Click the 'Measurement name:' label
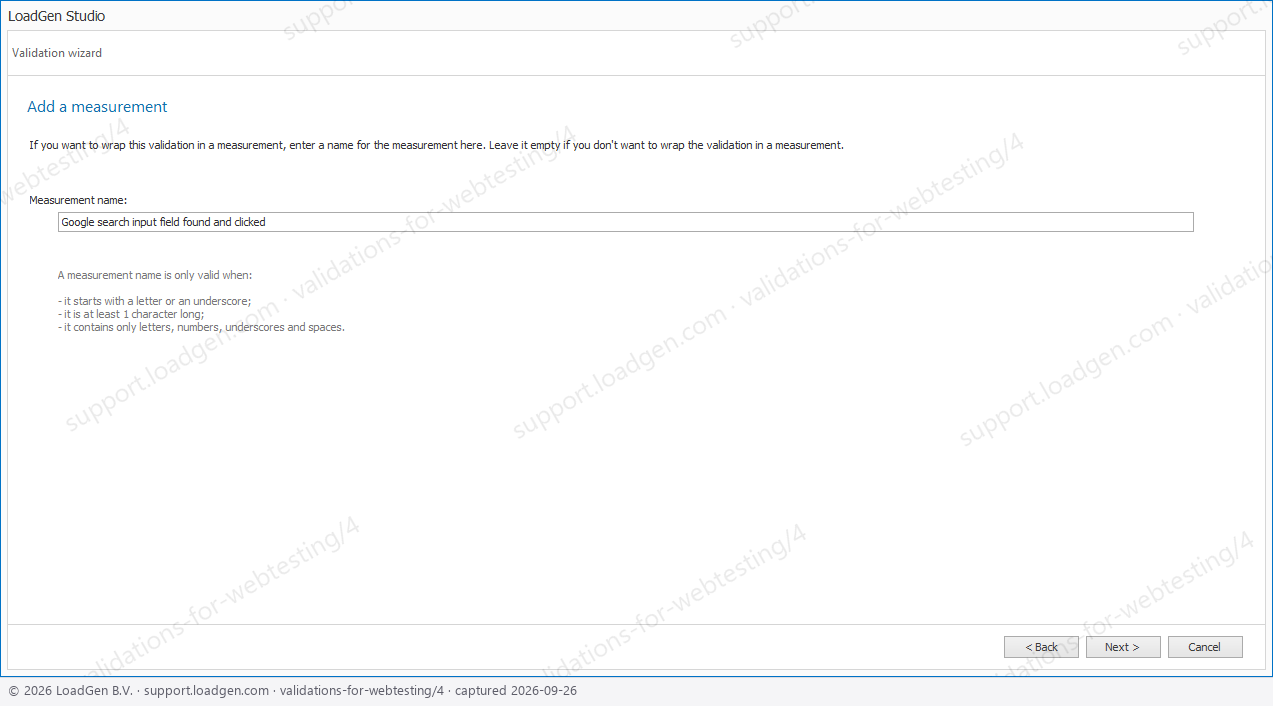The image size is (1273, 706). pos(78,200)
